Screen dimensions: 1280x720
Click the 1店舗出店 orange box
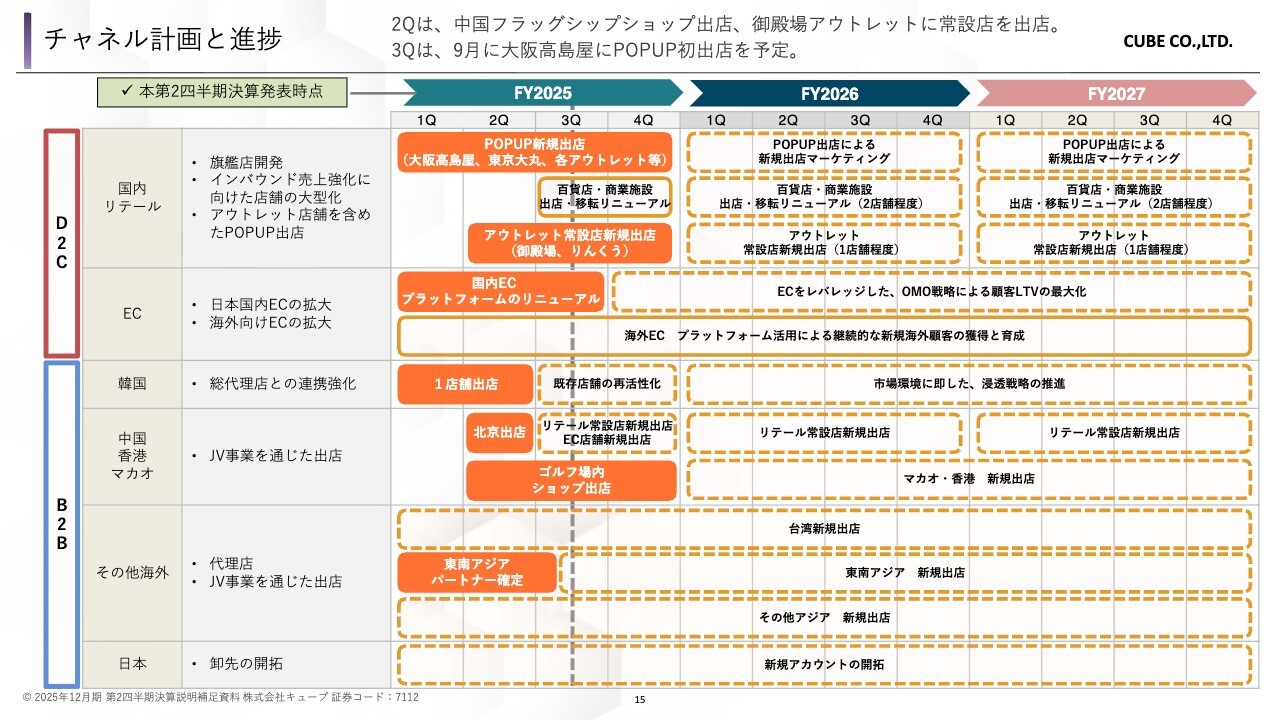pyautogui.click(x=465, y=384)
